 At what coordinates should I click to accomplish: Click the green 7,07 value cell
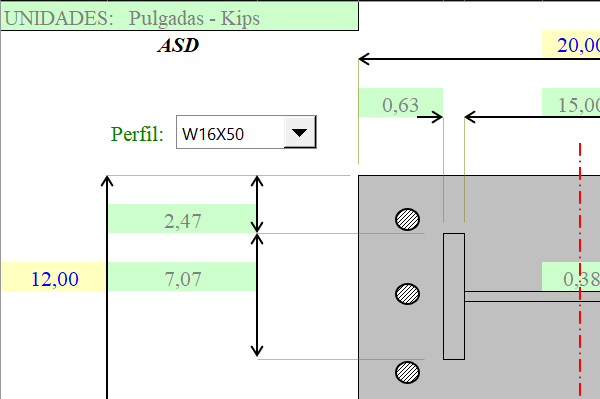pyautogui.click(x=182, y=277)
